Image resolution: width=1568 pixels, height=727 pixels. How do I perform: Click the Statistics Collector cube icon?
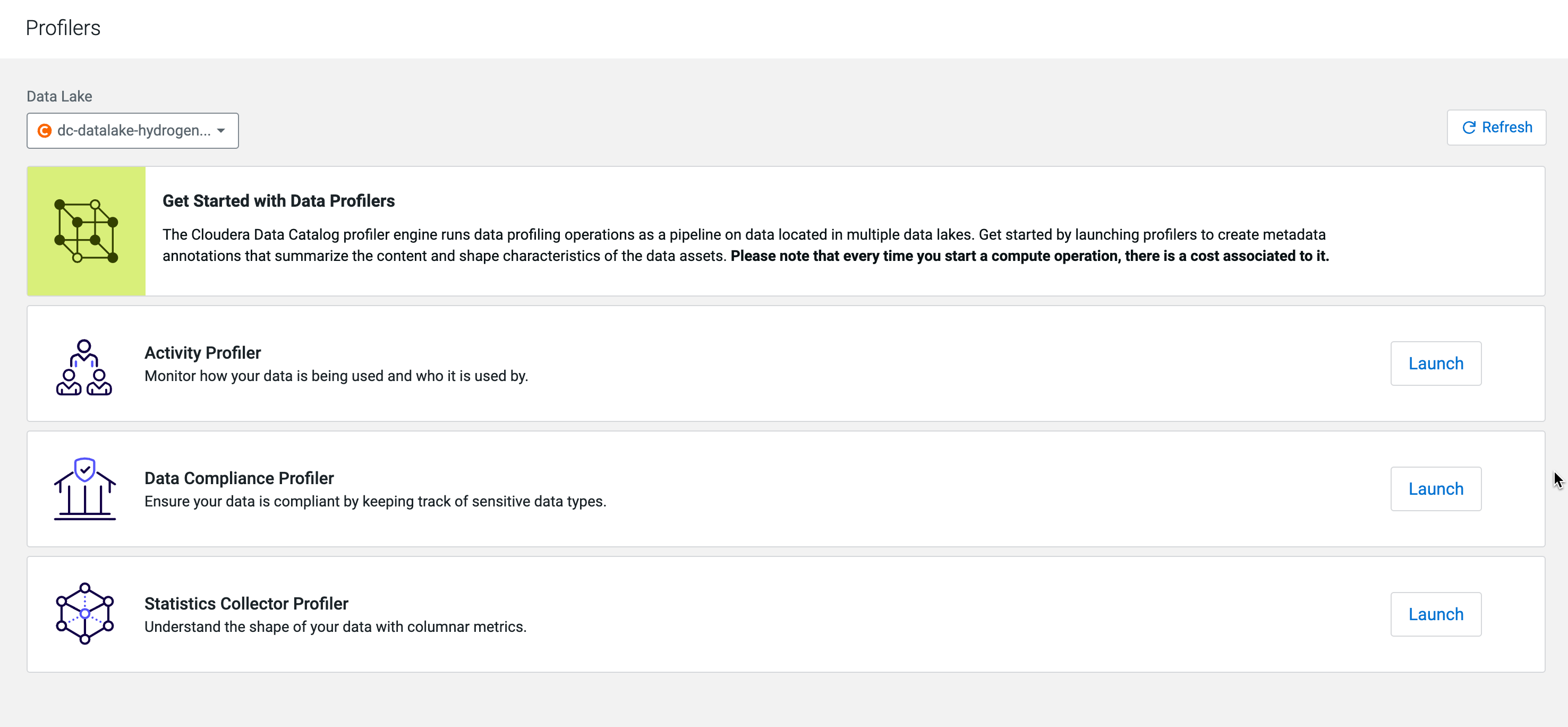click(84, 614)
